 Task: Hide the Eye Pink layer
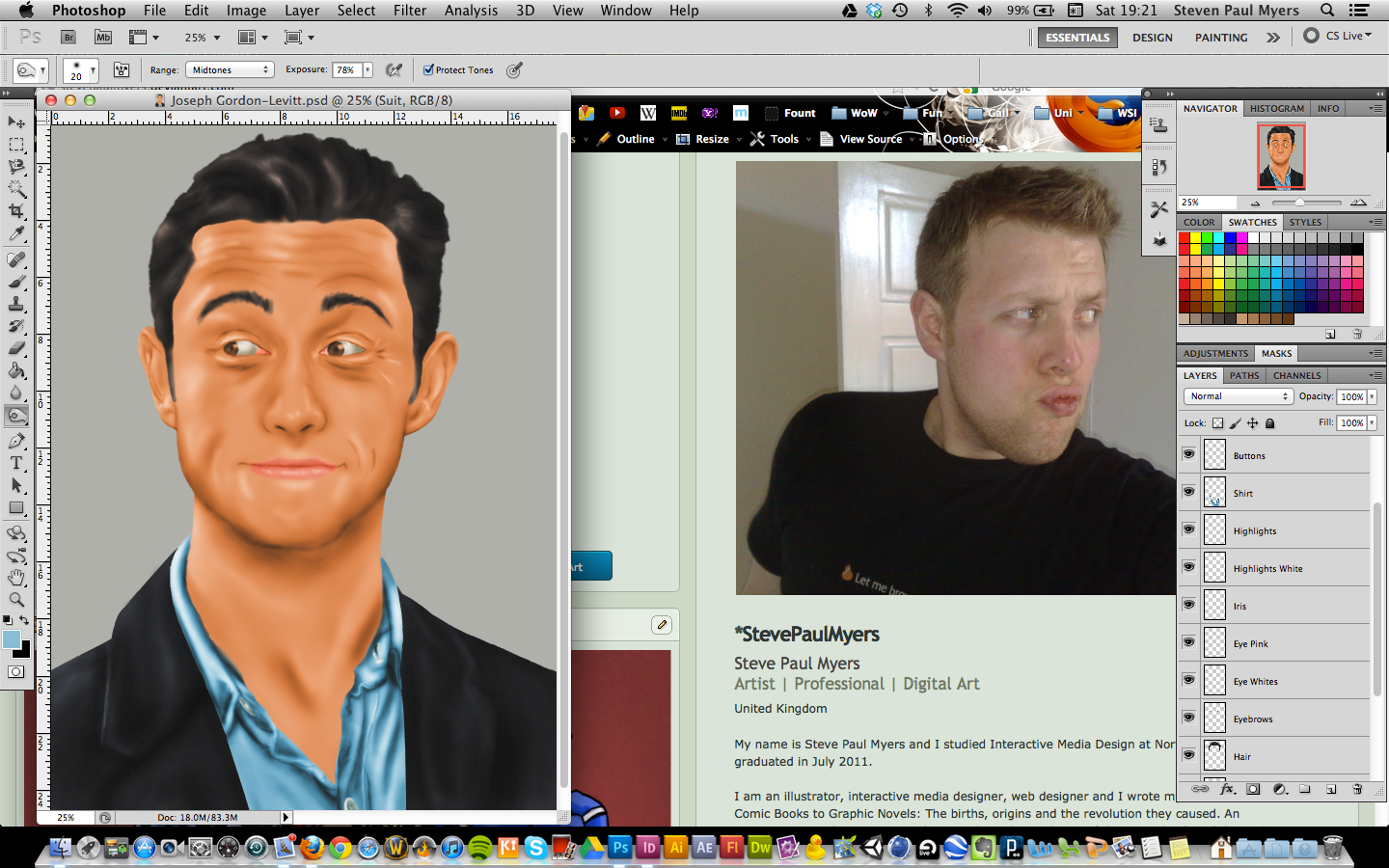point(1188,642)
